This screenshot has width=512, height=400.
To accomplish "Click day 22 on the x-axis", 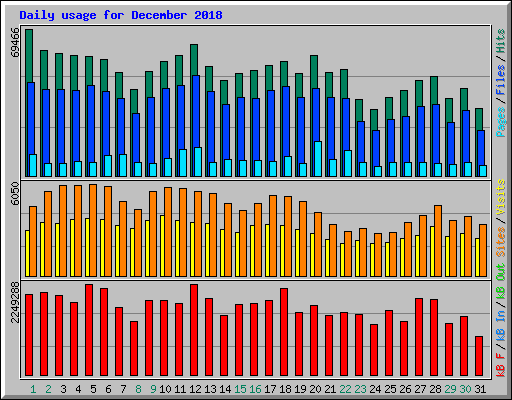I will 345,389.
